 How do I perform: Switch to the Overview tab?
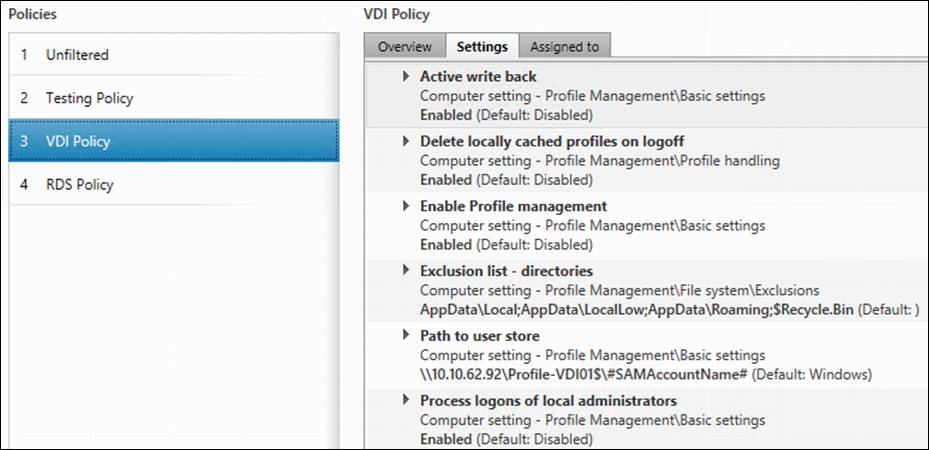coord(405,46)
